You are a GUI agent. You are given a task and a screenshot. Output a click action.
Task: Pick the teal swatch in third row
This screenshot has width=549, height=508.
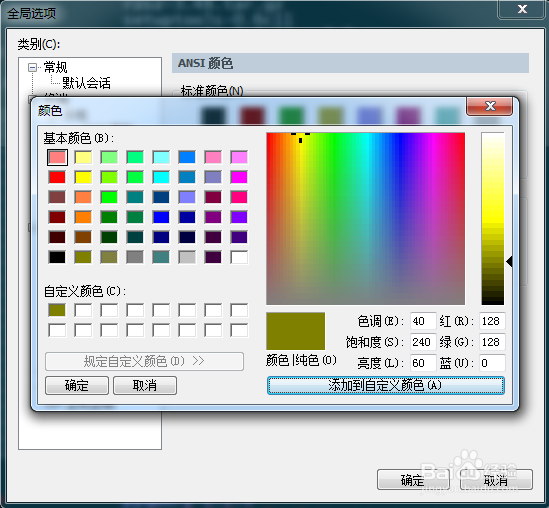click(x=135, y=197)
